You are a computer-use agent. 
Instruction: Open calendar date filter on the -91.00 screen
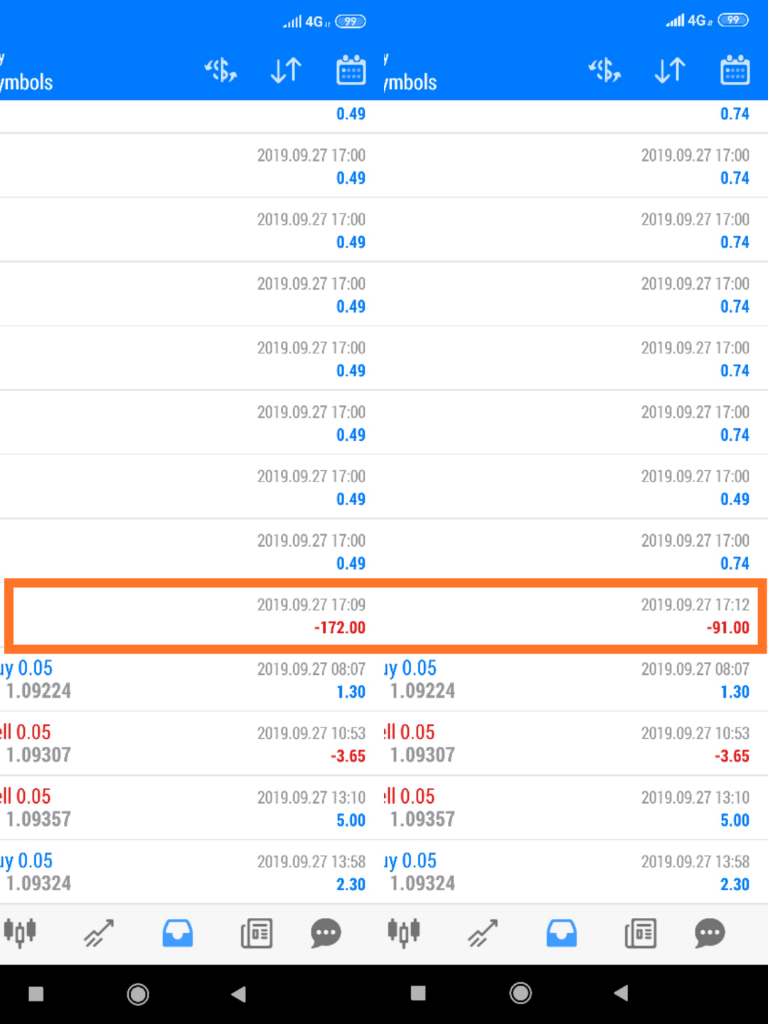pyautogui.click(x=735, y=71)
